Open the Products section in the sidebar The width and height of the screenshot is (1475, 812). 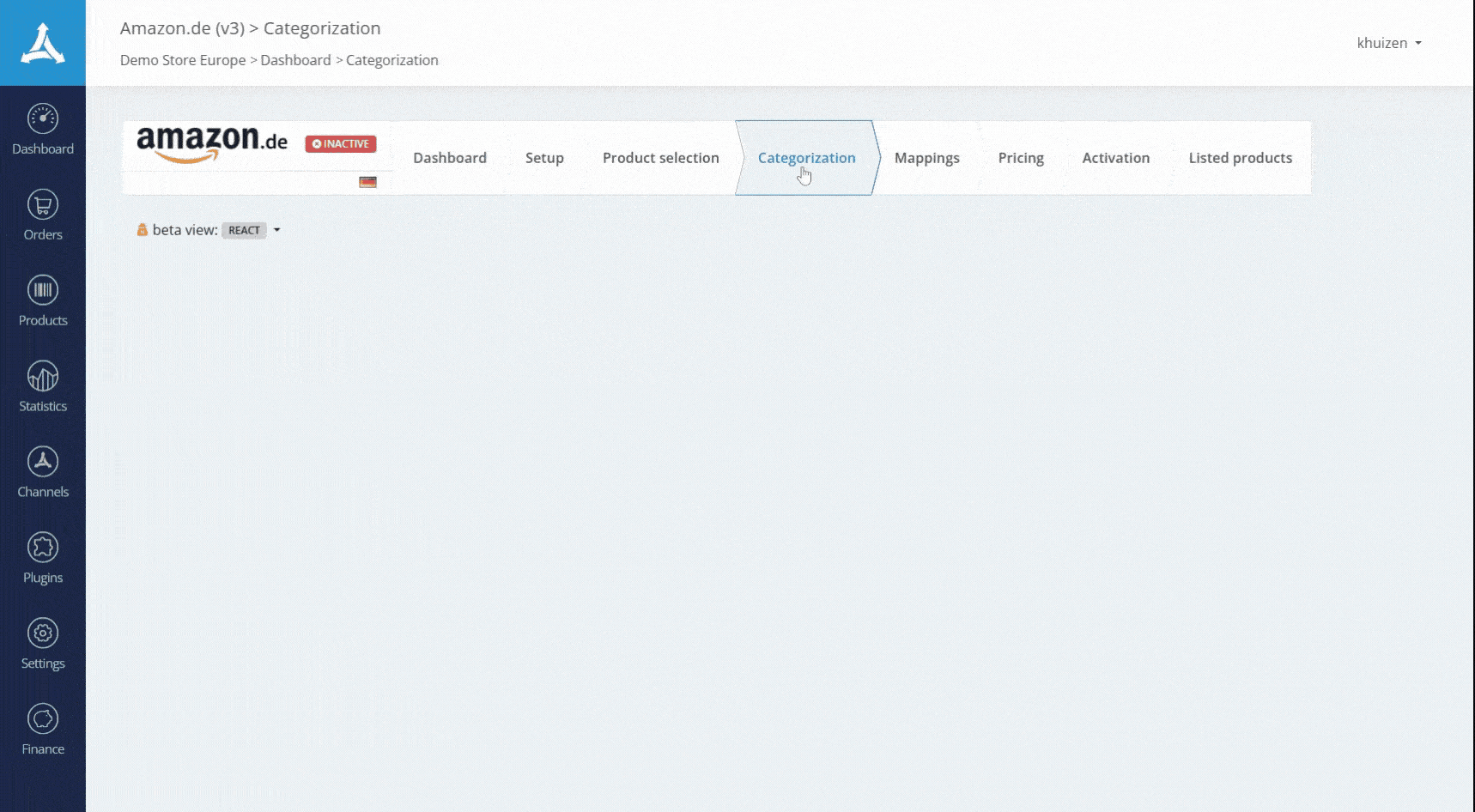(42, 300)
